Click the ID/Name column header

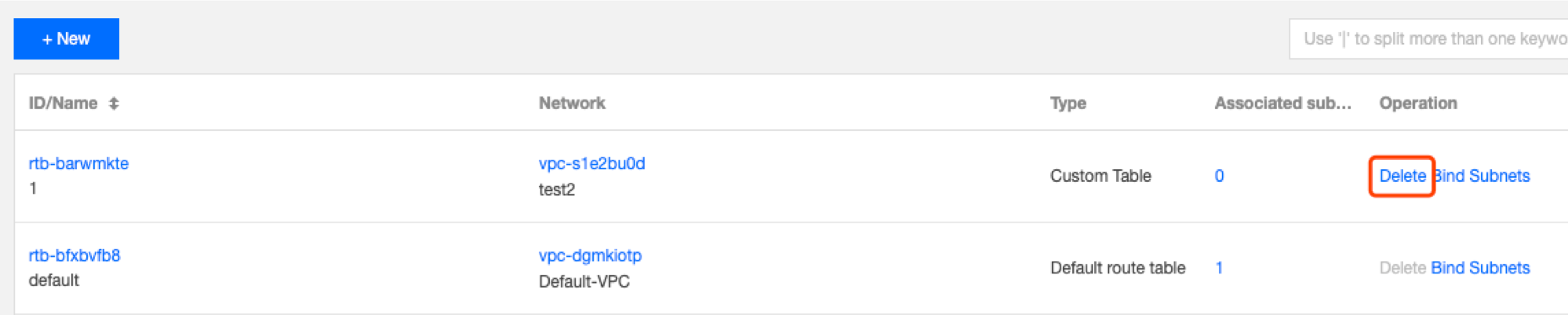click(x=64, y=103)
